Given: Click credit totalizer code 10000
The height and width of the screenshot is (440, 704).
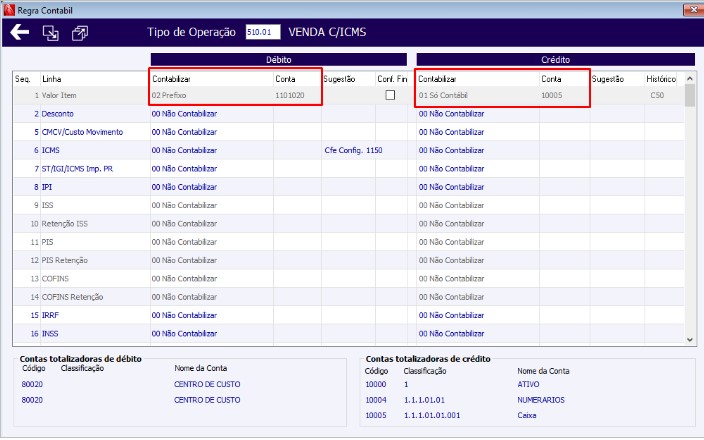Looking at the screenshot, I should pyautogui.click(x=376, y=384).
